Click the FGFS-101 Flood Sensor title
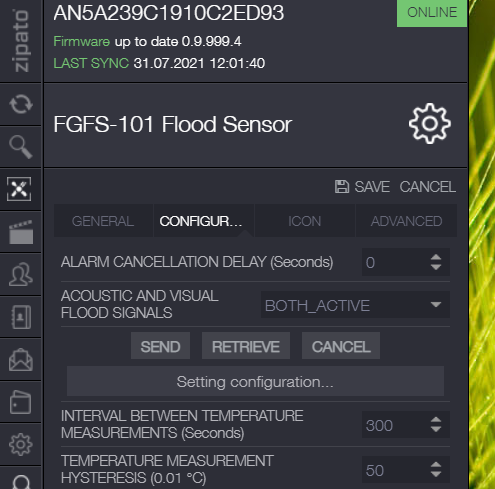The image size is (495, 489). [173, 124]
